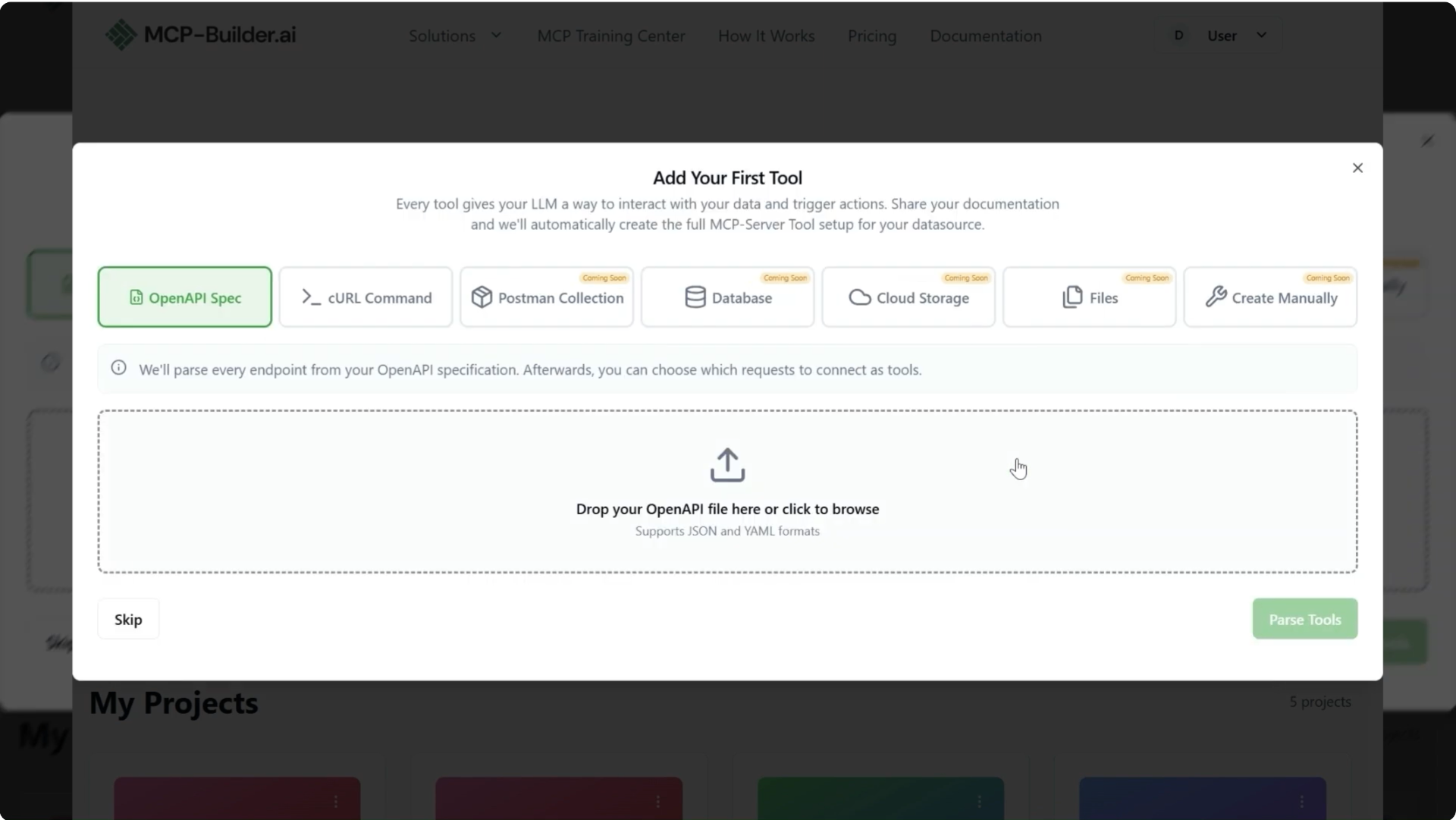The height and width of the screenshot is (820, 1456).
Task: Expand the Solutions dropdown
Action: [x=453, y=35]
